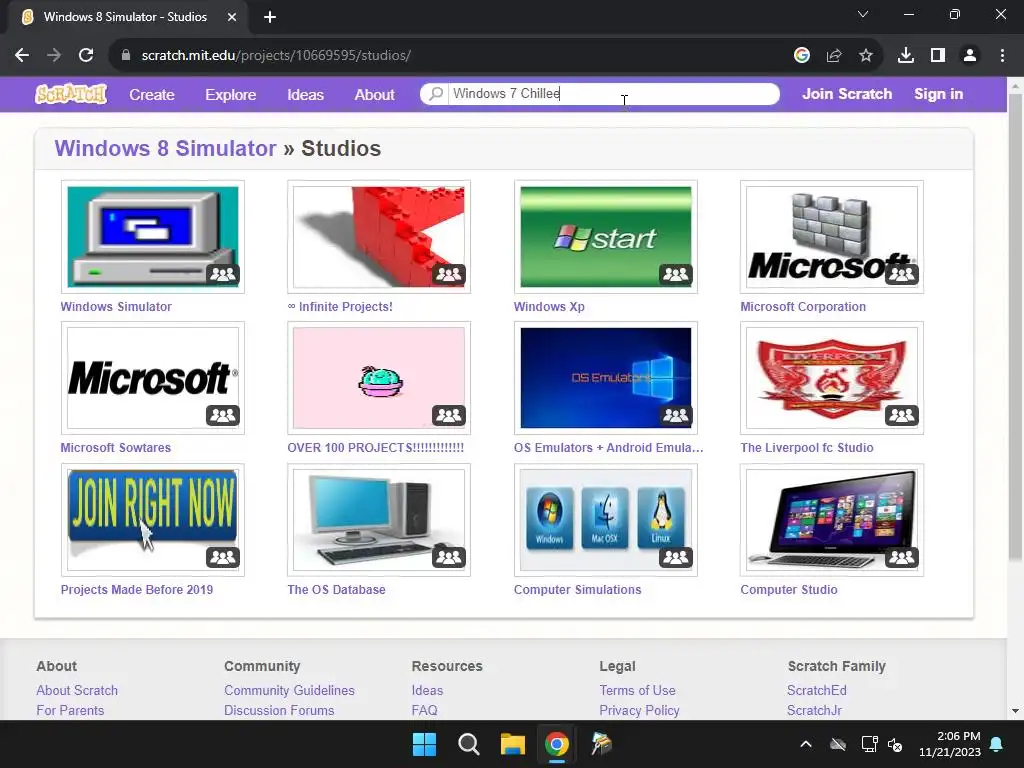Image resolution: width=1024 pixels, height=768 pixels.
Task: Open the Microsoft Sowtares studio thumbnail
Action: 153,377
